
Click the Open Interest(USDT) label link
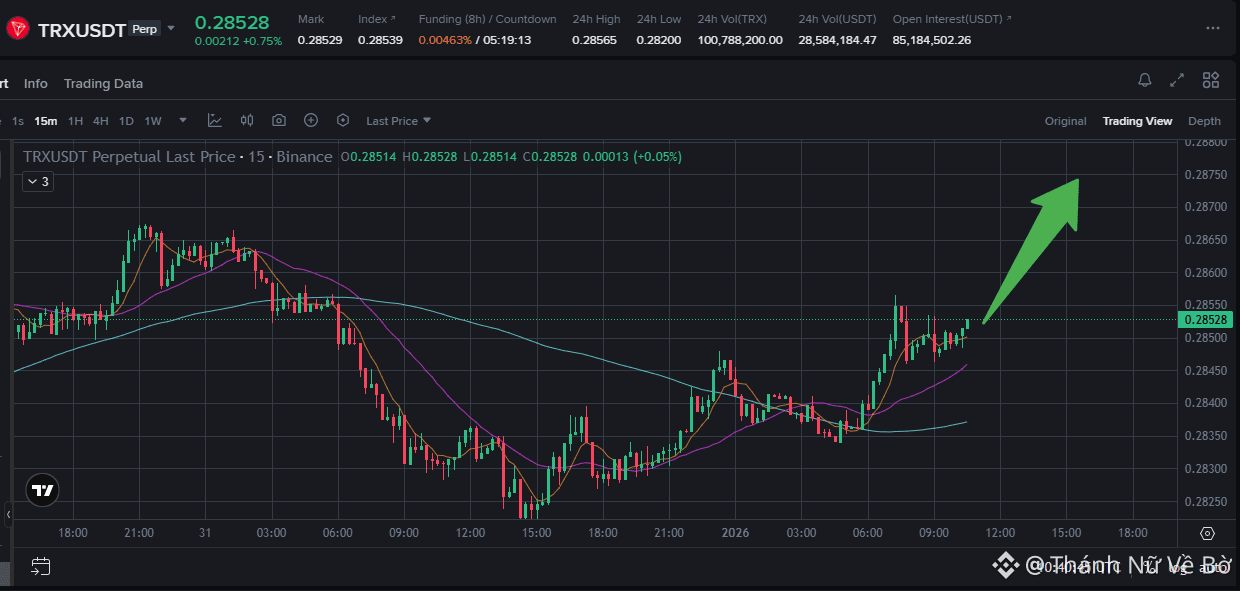(x=952, y=19)
